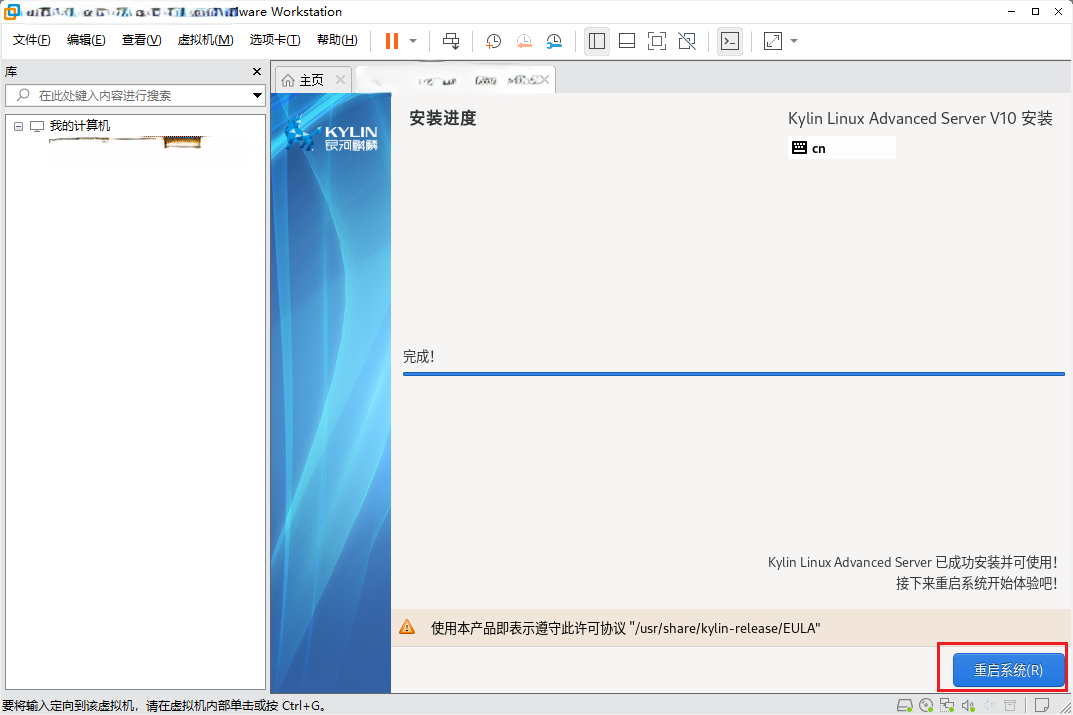This screenshot has height=715, width=1073.
Task: Take a snapshot of the virtual machine
Action: click(493, 41)
